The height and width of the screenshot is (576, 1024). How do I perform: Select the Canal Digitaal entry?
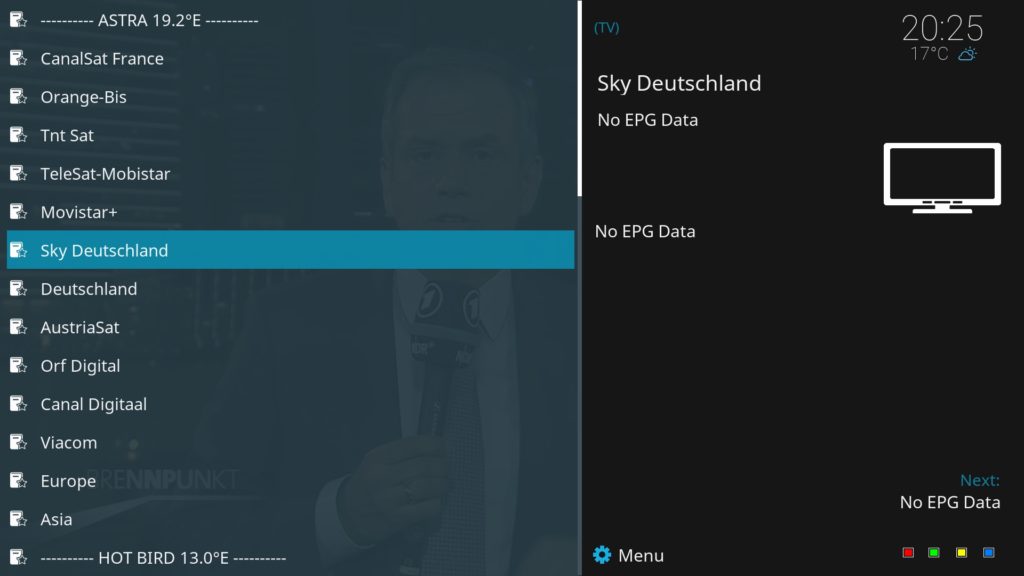[291, 404]
